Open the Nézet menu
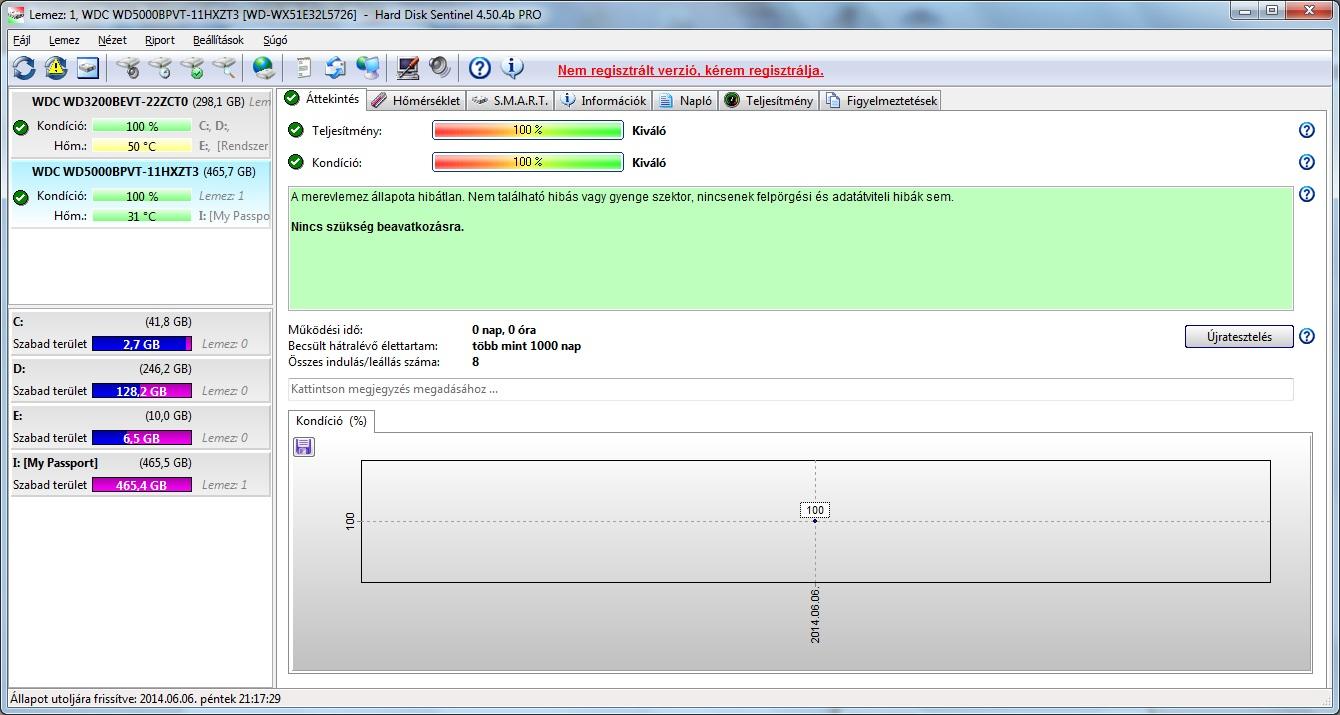The width and height of the screenshot is (1340, 715). [x=112, y=40]
